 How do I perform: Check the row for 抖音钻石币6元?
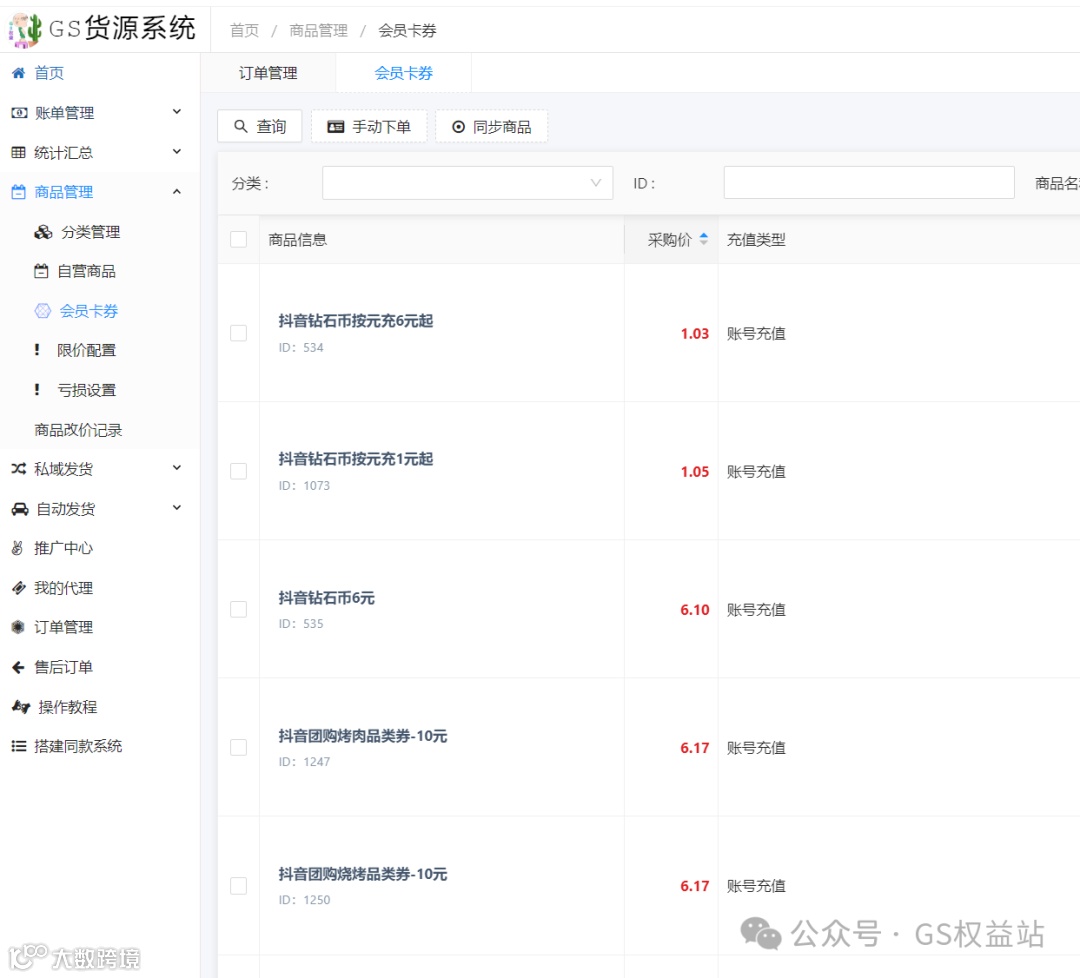tap(238, 609)
